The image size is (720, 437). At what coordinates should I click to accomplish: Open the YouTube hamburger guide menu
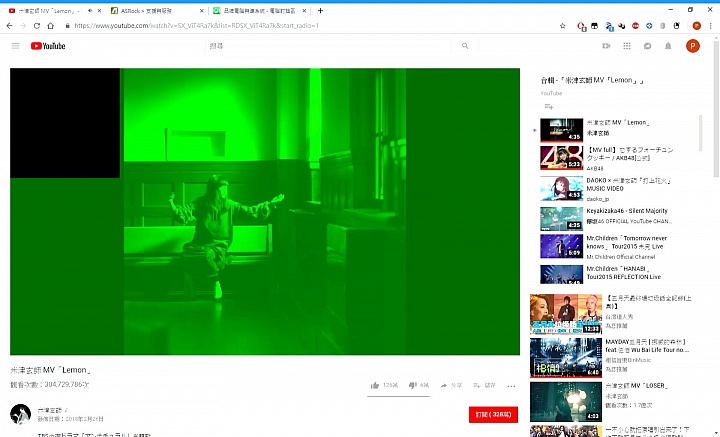point(15,46)
